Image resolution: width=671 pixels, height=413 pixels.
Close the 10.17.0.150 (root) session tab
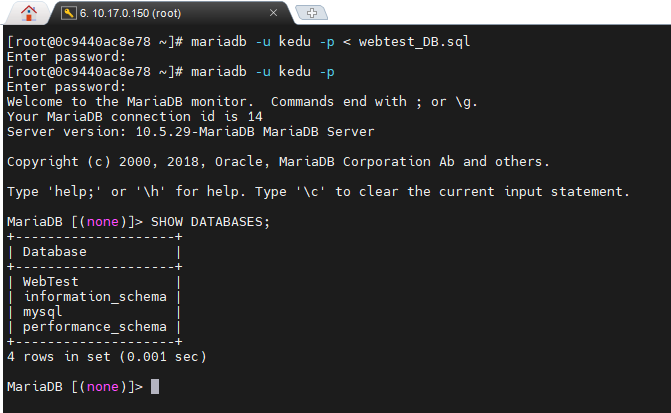pos(274,13)
